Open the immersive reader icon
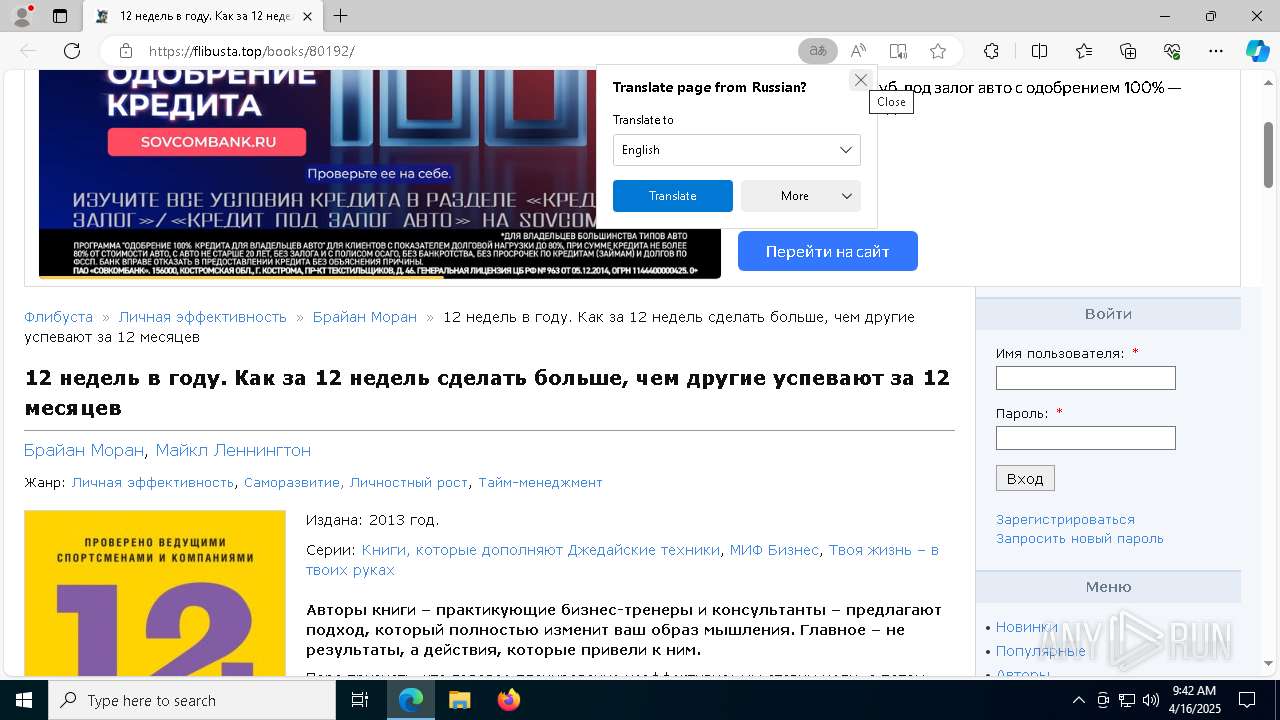 pos(898,51)
